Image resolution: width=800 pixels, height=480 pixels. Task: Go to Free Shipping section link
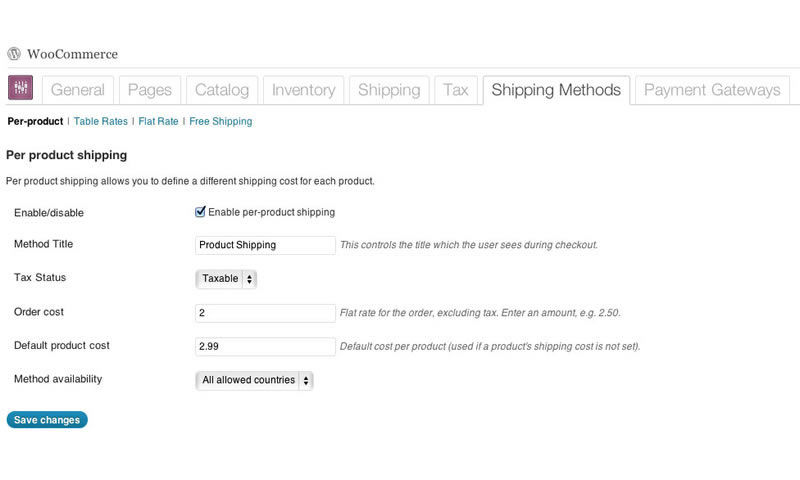click(x=220, y=121)
